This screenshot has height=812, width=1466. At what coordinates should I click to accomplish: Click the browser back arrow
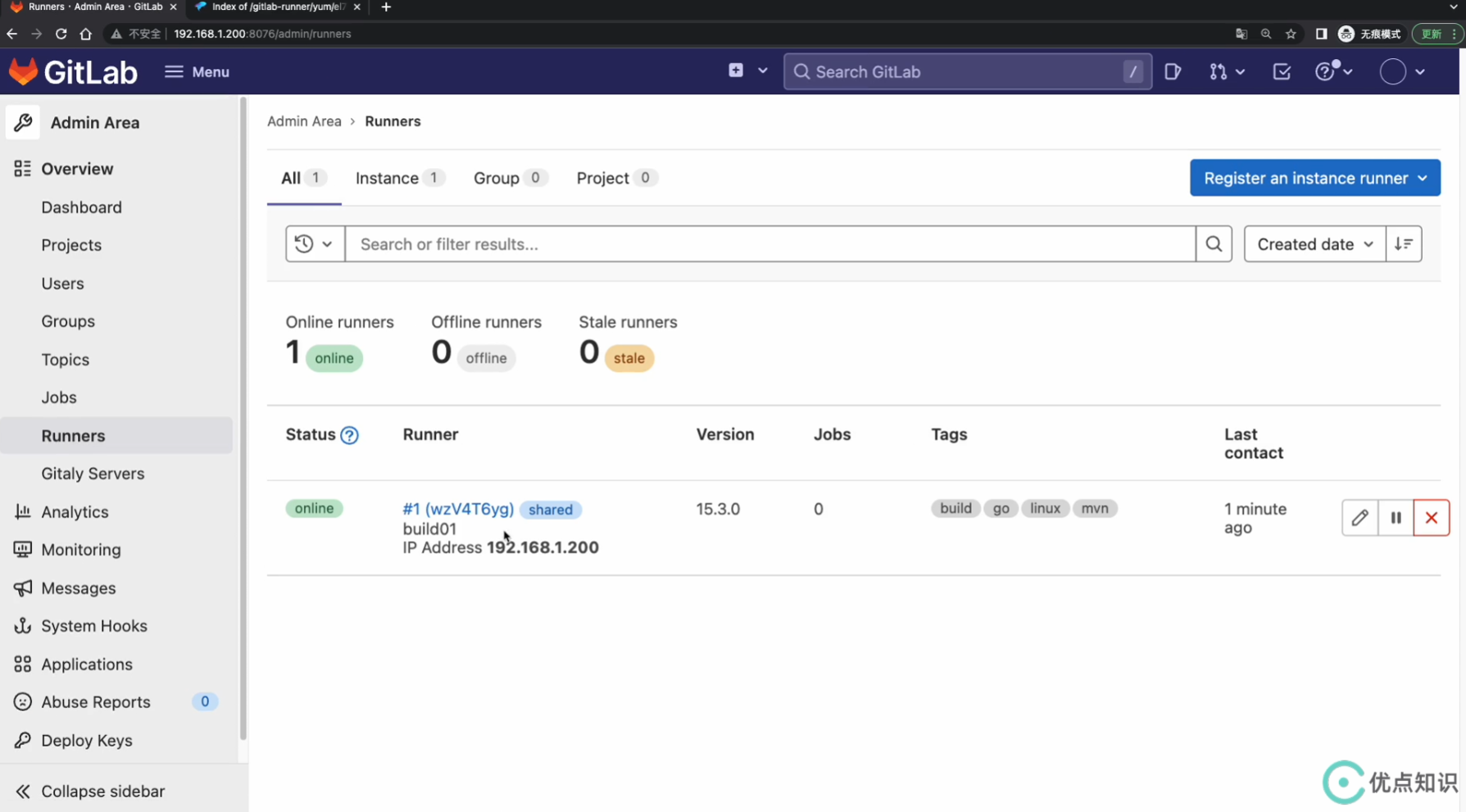tap(11, 34)
